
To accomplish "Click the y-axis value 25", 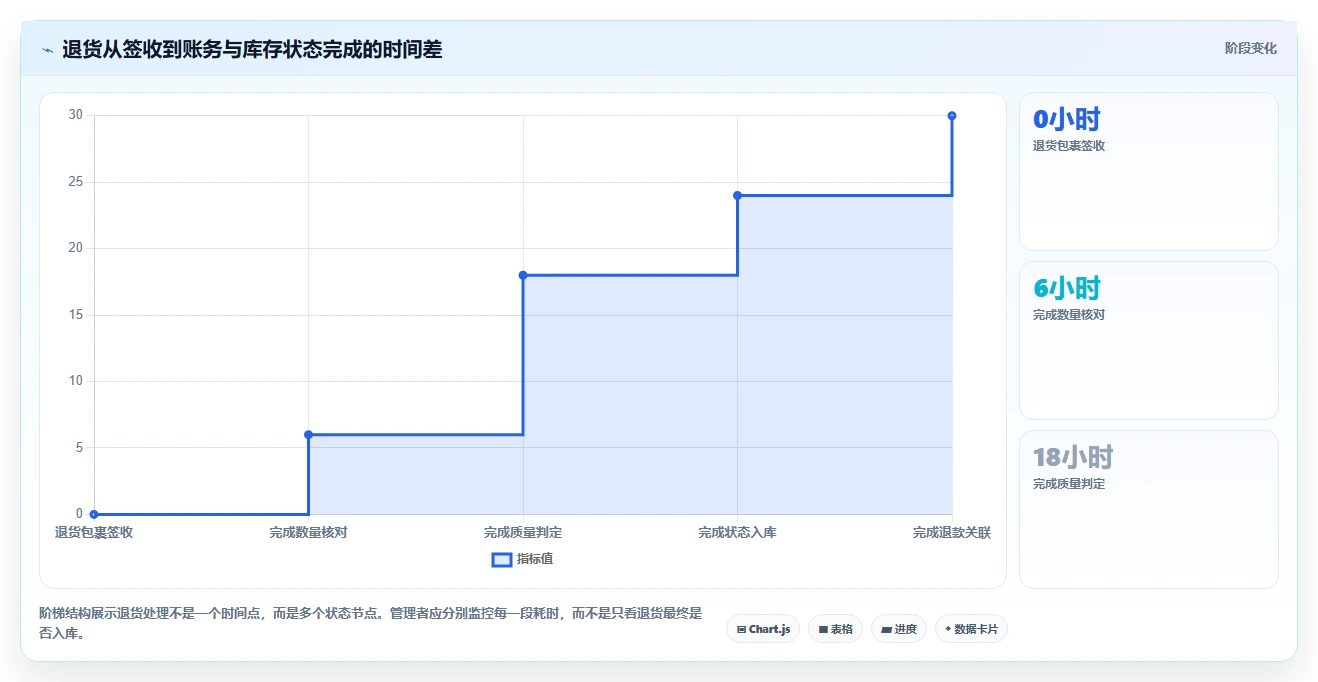I will tap(76, 182).
